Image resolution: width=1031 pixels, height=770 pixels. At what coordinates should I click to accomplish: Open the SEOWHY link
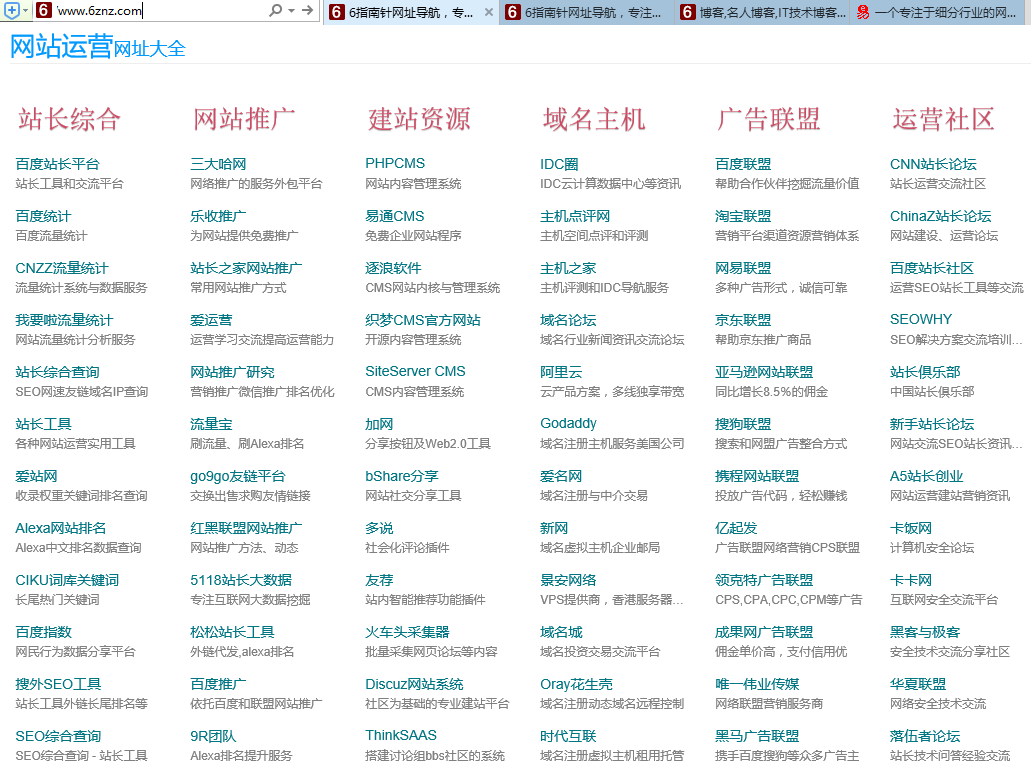(x=921, y=319)
